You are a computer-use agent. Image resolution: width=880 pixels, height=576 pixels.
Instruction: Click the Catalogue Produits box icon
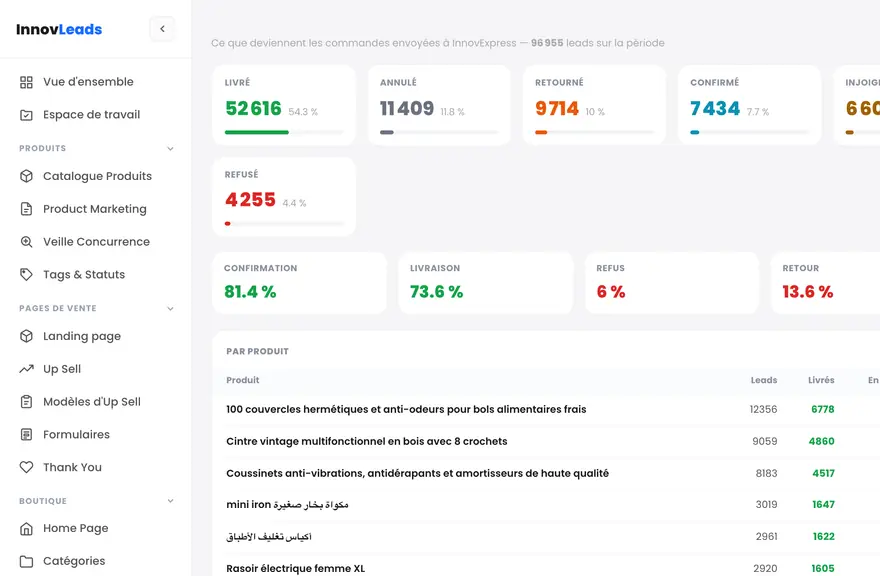[26, 176]
